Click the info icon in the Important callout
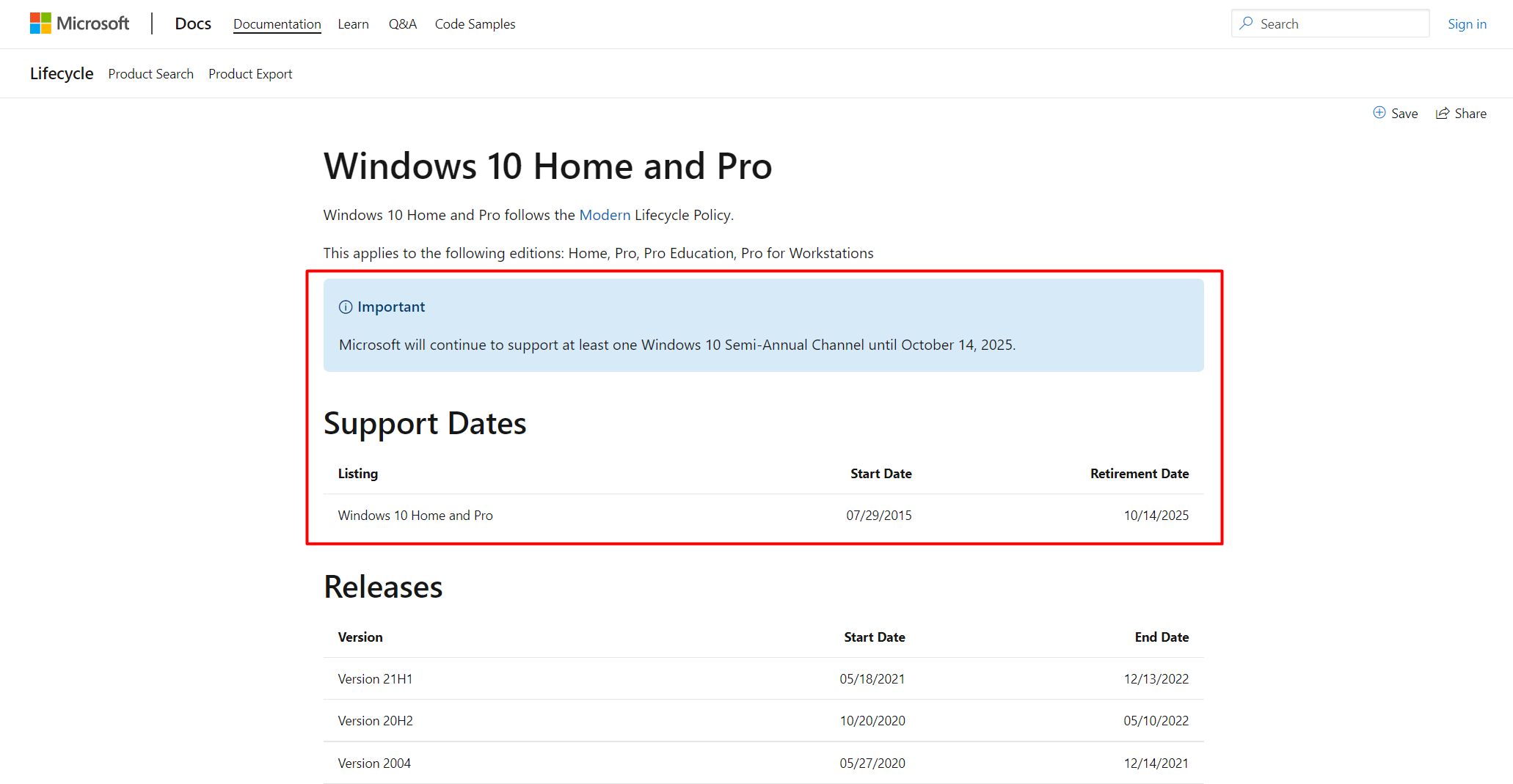Image resolution: width=1513 pixels, height=784 pixels. 345,307
